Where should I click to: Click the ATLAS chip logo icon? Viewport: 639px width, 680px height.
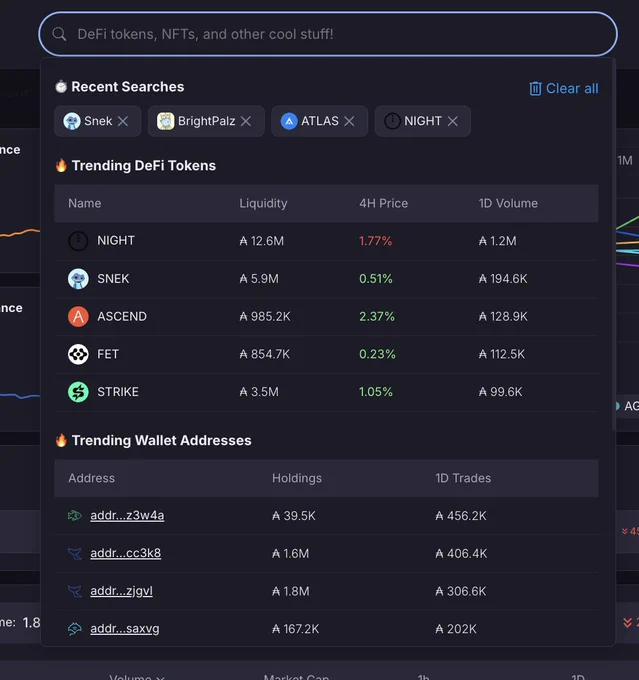[x=289, y=121]
